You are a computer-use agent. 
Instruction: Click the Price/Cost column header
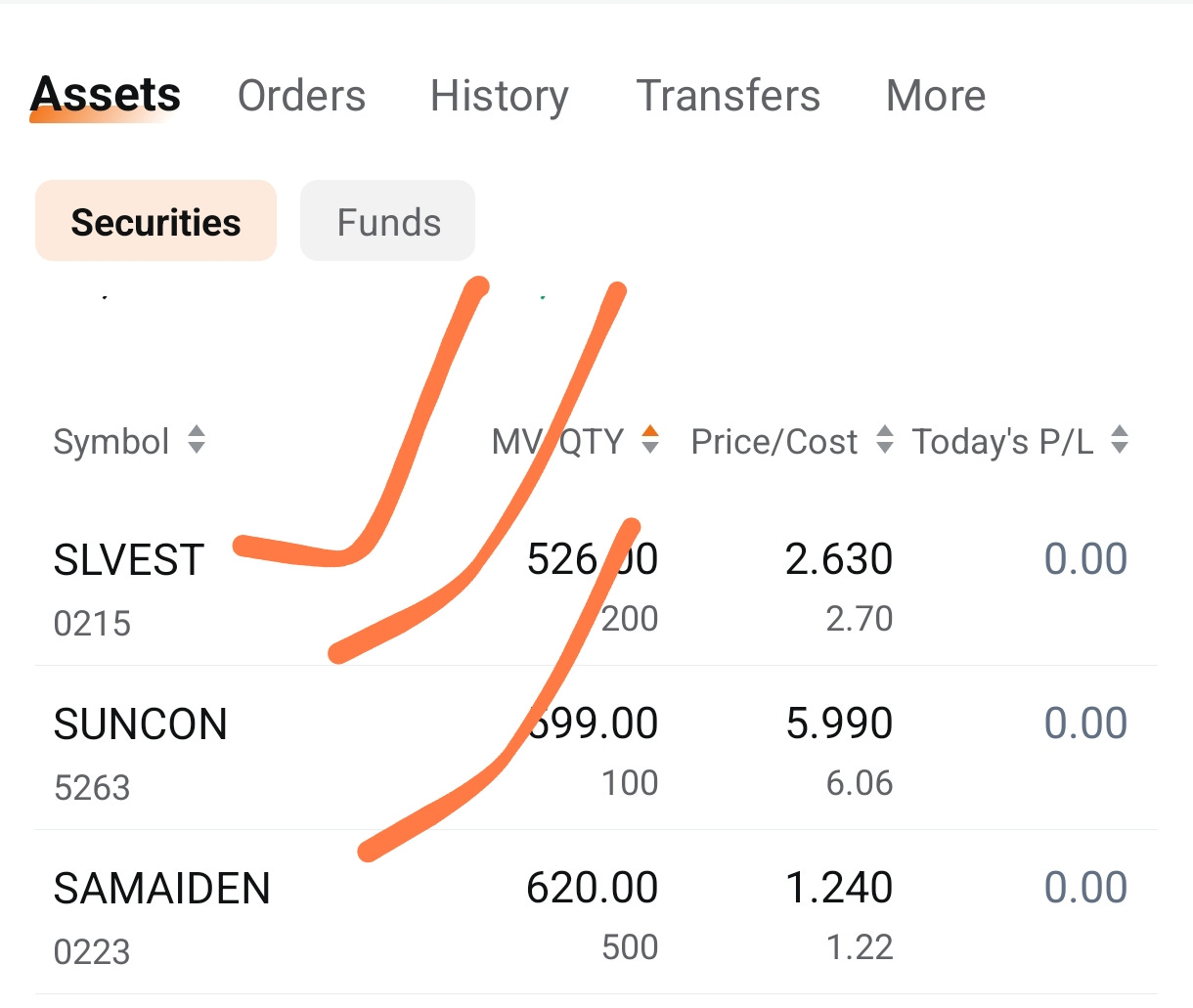(774, 441)
